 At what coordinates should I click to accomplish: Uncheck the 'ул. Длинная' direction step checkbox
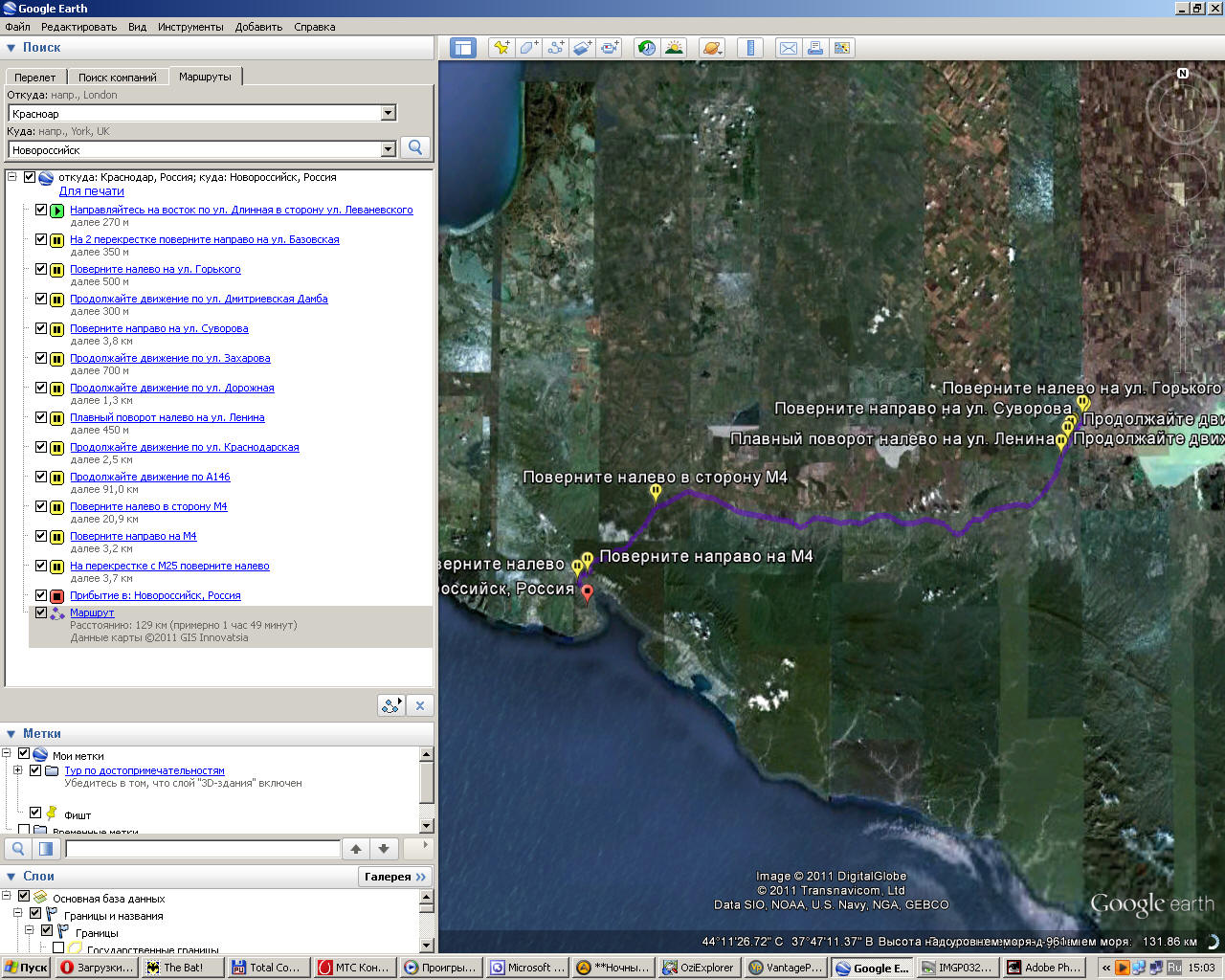click(x=41, y=210)
